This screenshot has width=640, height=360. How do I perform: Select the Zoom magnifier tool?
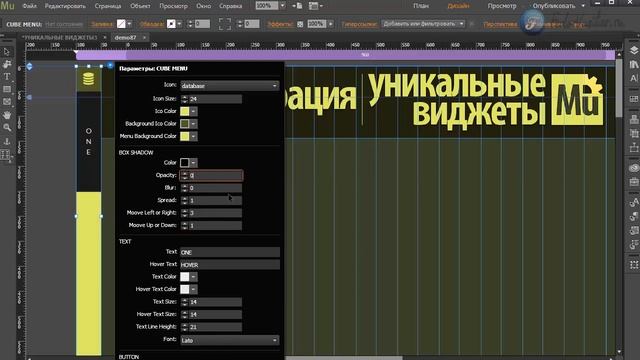click(x=7, y=128)
